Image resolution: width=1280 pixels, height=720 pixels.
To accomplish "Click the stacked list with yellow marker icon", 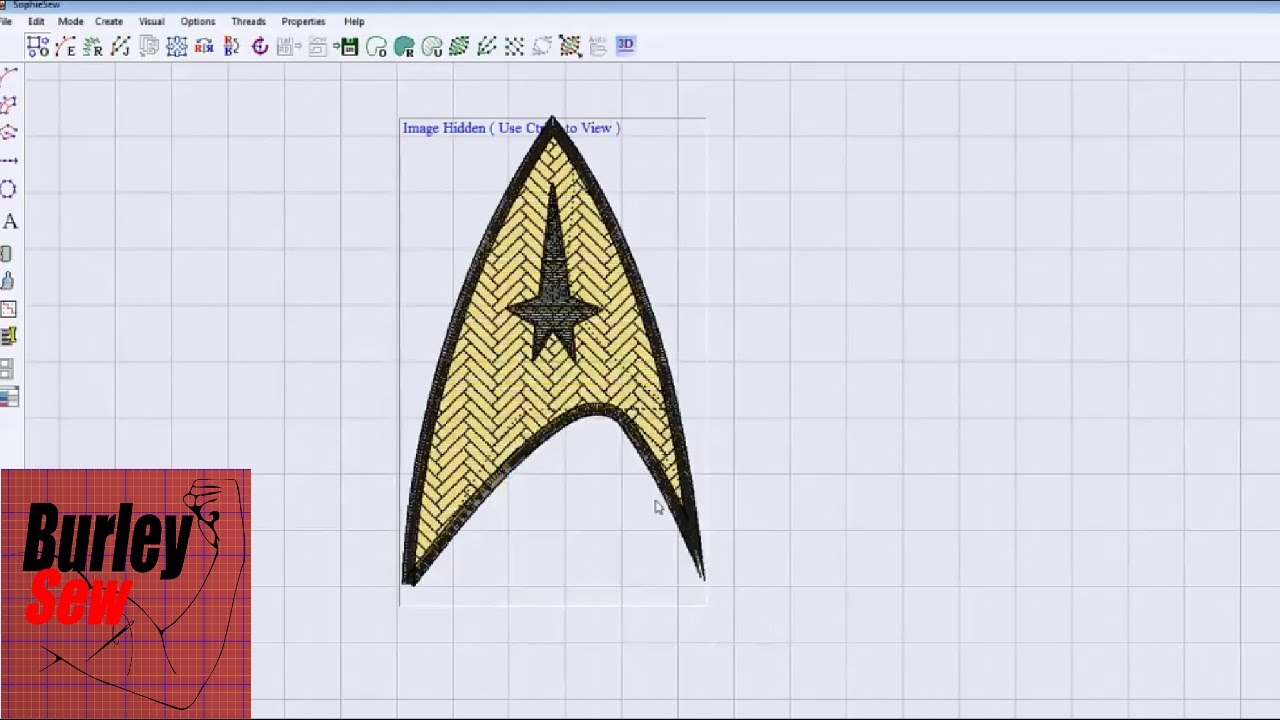I will coord(9,337).
